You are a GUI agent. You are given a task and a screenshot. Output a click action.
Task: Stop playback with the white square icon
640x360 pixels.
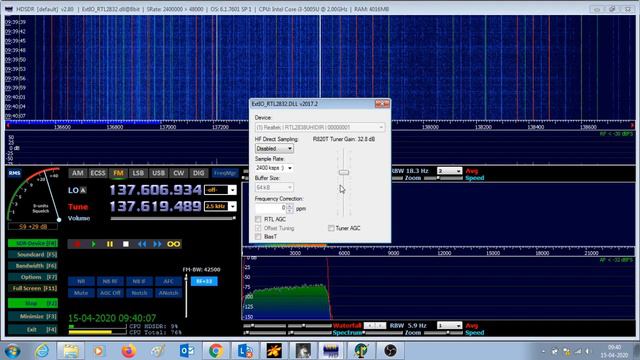(126, 244)
